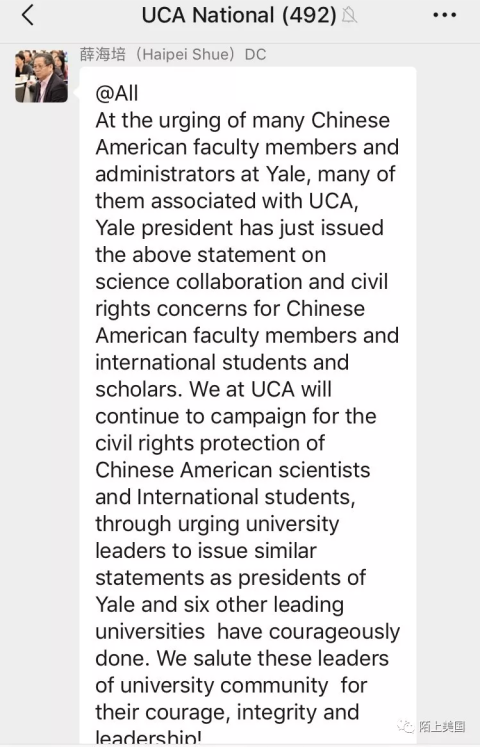Tap line "universities have courageously"
Viewport: 480px width, 747px height.
click(248, 632)
